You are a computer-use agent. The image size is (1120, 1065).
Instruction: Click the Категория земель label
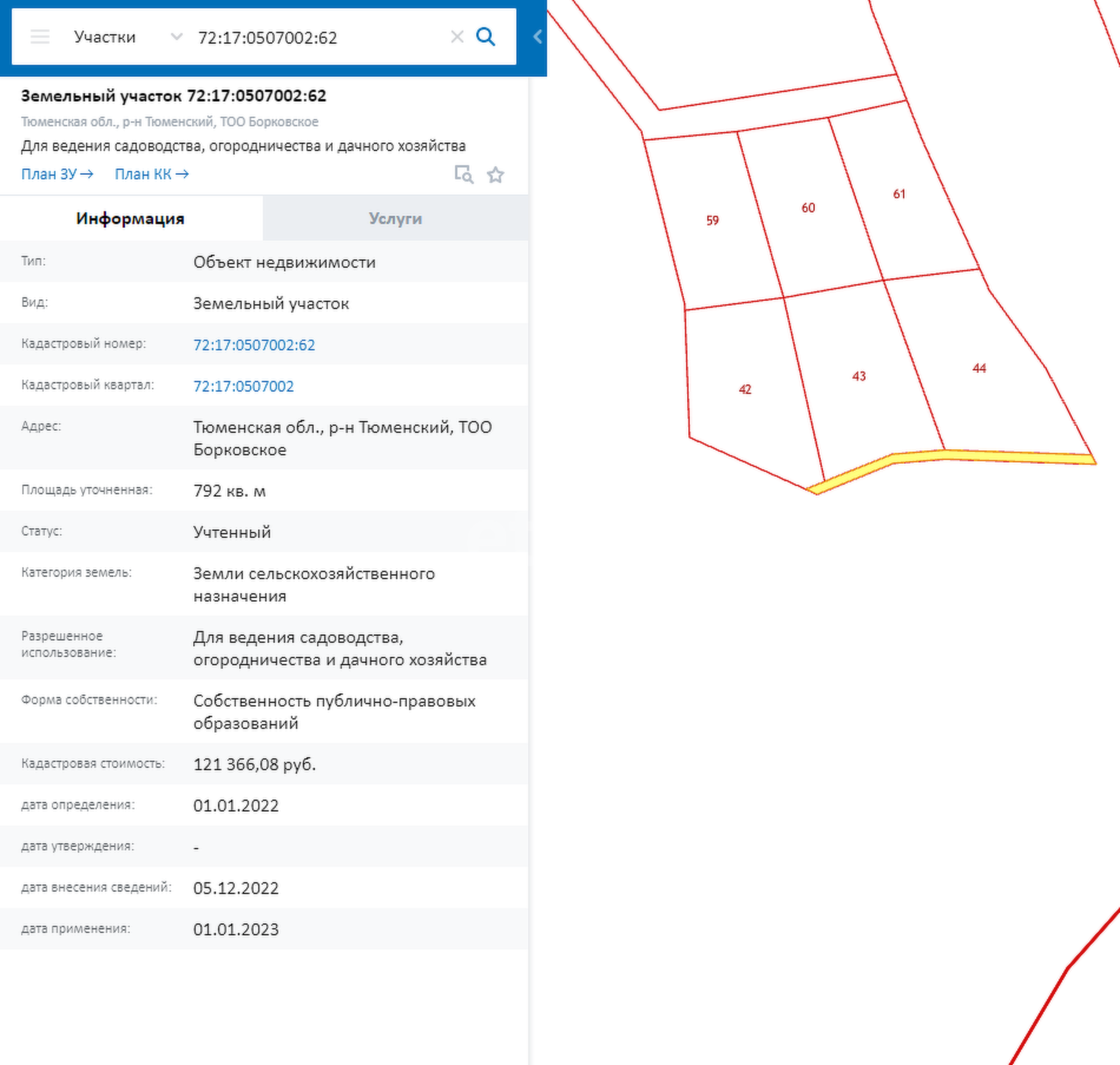click(x=76, y=572)
